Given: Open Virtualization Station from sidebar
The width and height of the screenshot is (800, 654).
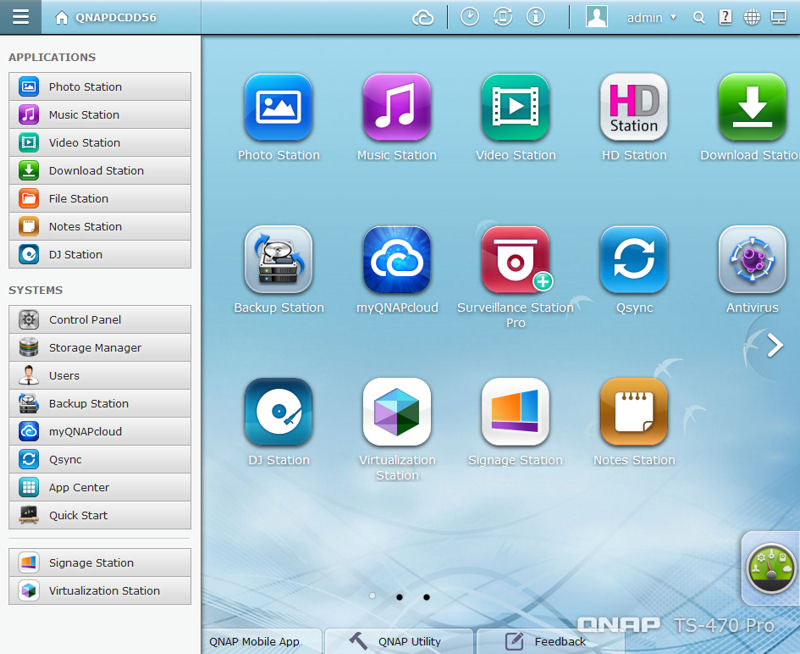Looking at the screenshot, I should [x=99, y=591].
